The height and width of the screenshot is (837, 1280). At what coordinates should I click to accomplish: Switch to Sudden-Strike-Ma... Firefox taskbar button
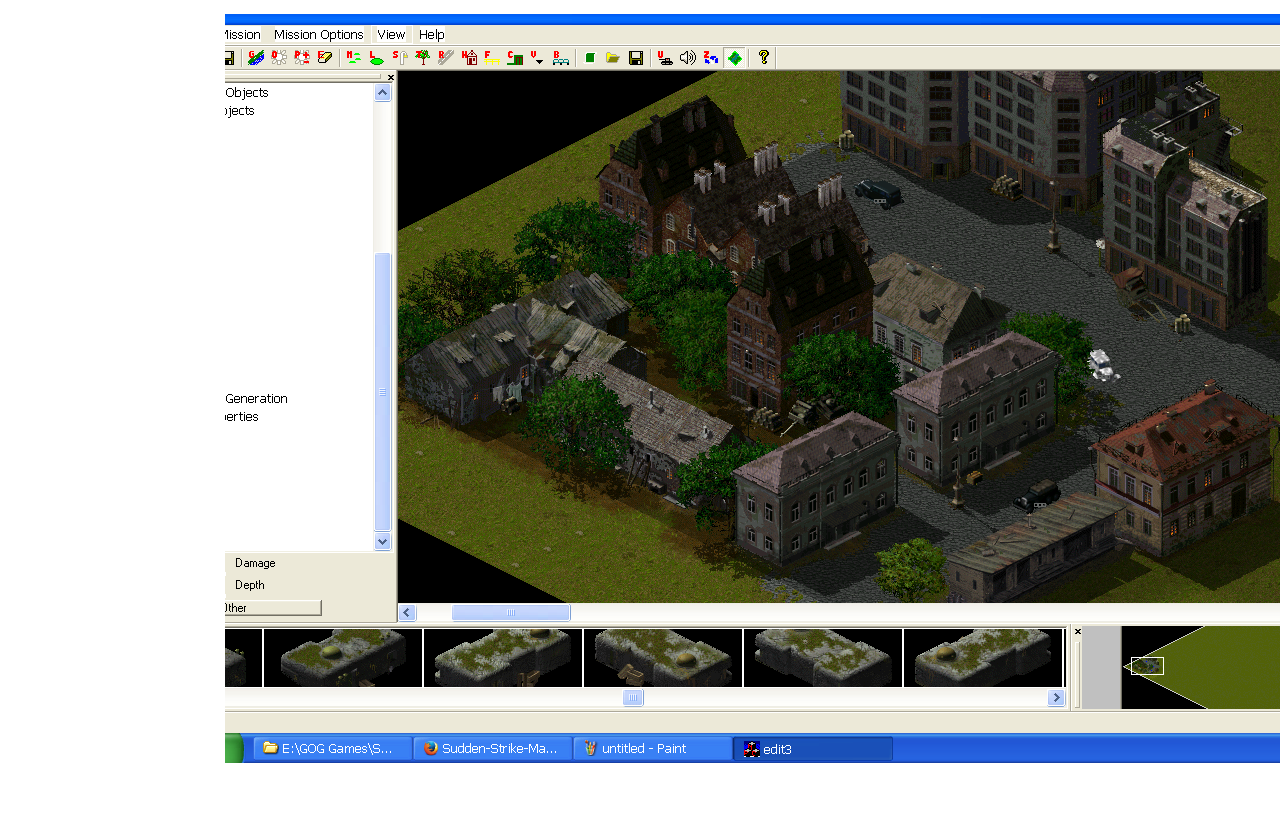pos(493,749)
